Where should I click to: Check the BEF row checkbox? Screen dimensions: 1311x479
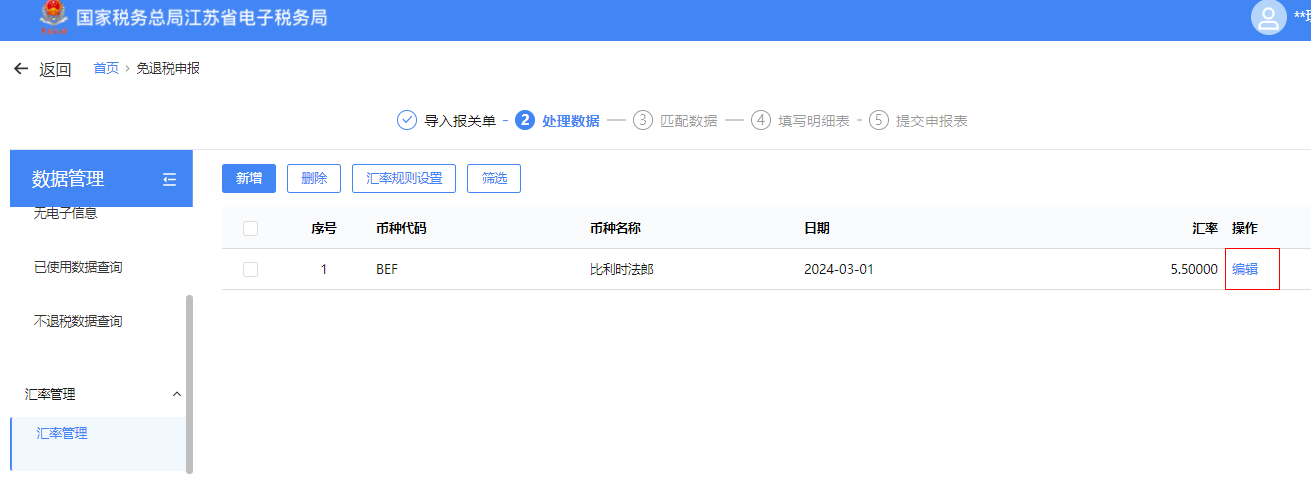tap(250, 269)
